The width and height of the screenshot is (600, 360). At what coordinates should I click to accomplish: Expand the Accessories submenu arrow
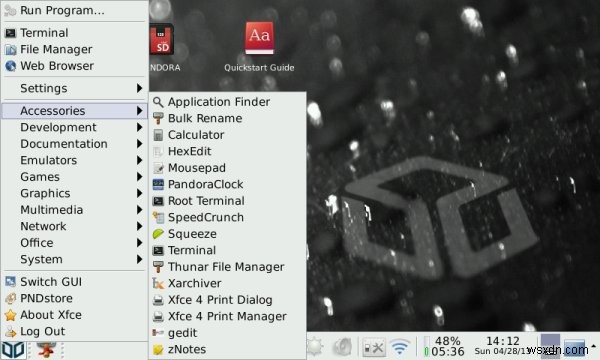click(140, 111)
